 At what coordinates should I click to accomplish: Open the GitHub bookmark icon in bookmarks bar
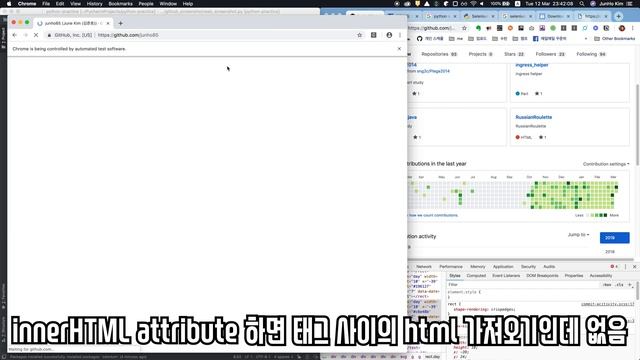tap(420, 38)
